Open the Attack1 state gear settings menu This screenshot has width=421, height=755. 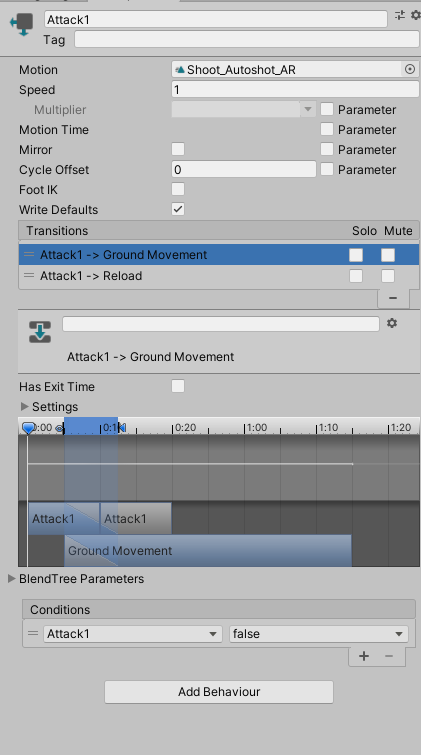pyautogui.click(x=416, y=15)
